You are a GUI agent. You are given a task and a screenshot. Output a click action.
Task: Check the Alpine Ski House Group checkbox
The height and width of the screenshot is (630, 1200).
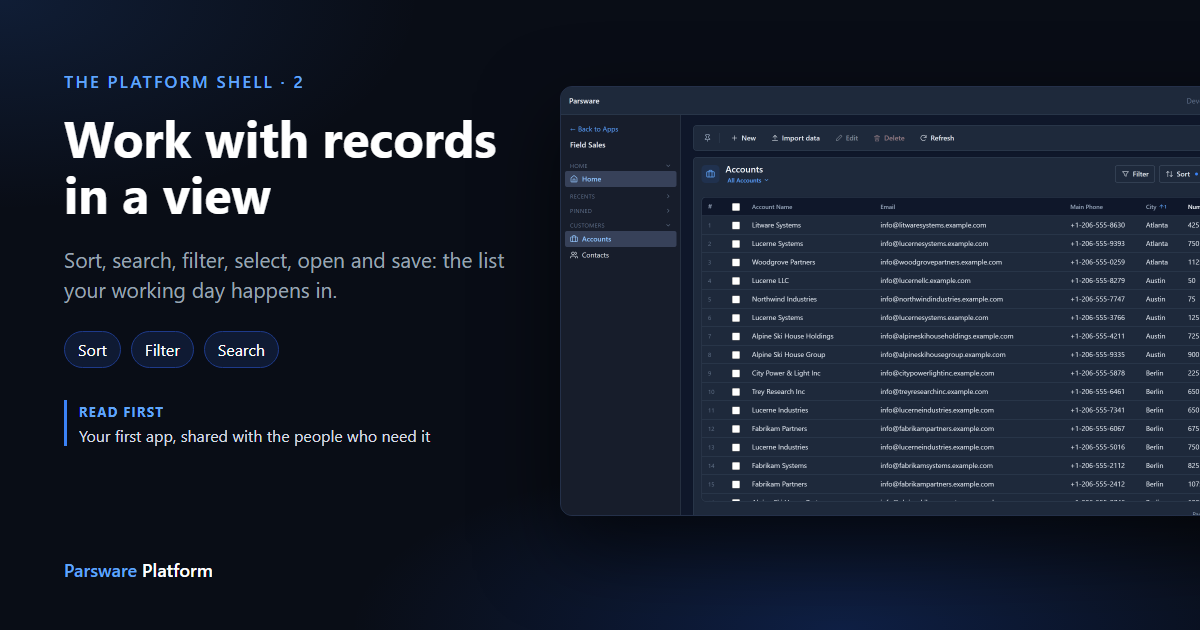pos(736,355)
